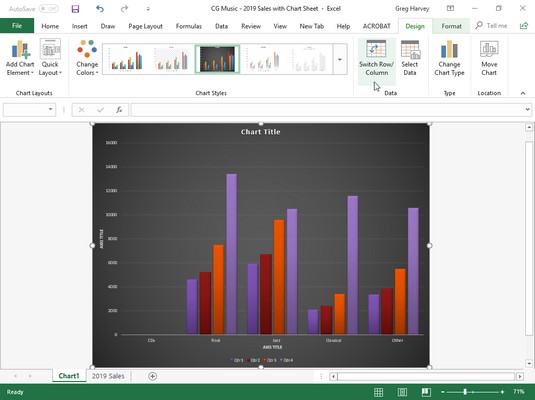
Task: Open the File menu
Action: pyautogui.click(x=17, y=26)
